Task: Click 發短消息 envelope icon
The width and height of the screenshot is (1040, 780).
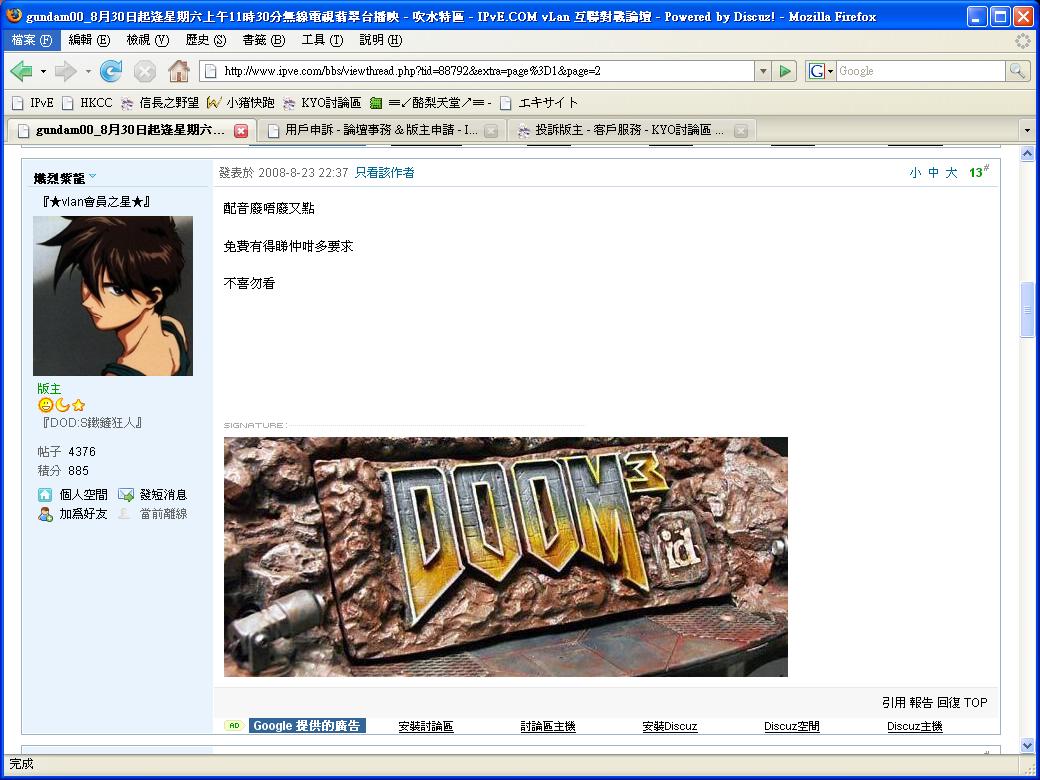Action: coord(126,495)
